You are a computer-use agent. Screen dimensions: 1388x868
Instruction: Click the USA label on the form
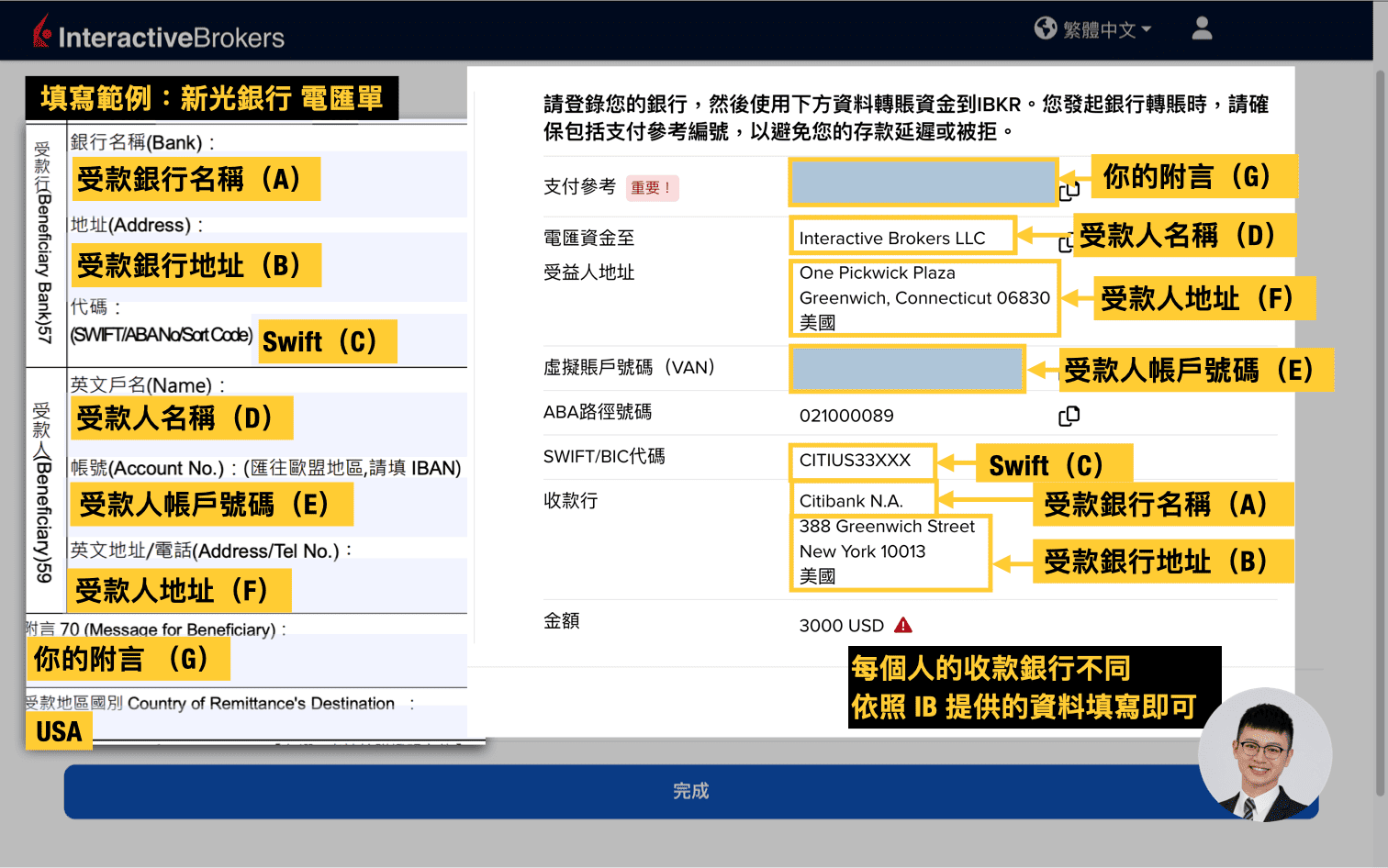pos(58,731)
